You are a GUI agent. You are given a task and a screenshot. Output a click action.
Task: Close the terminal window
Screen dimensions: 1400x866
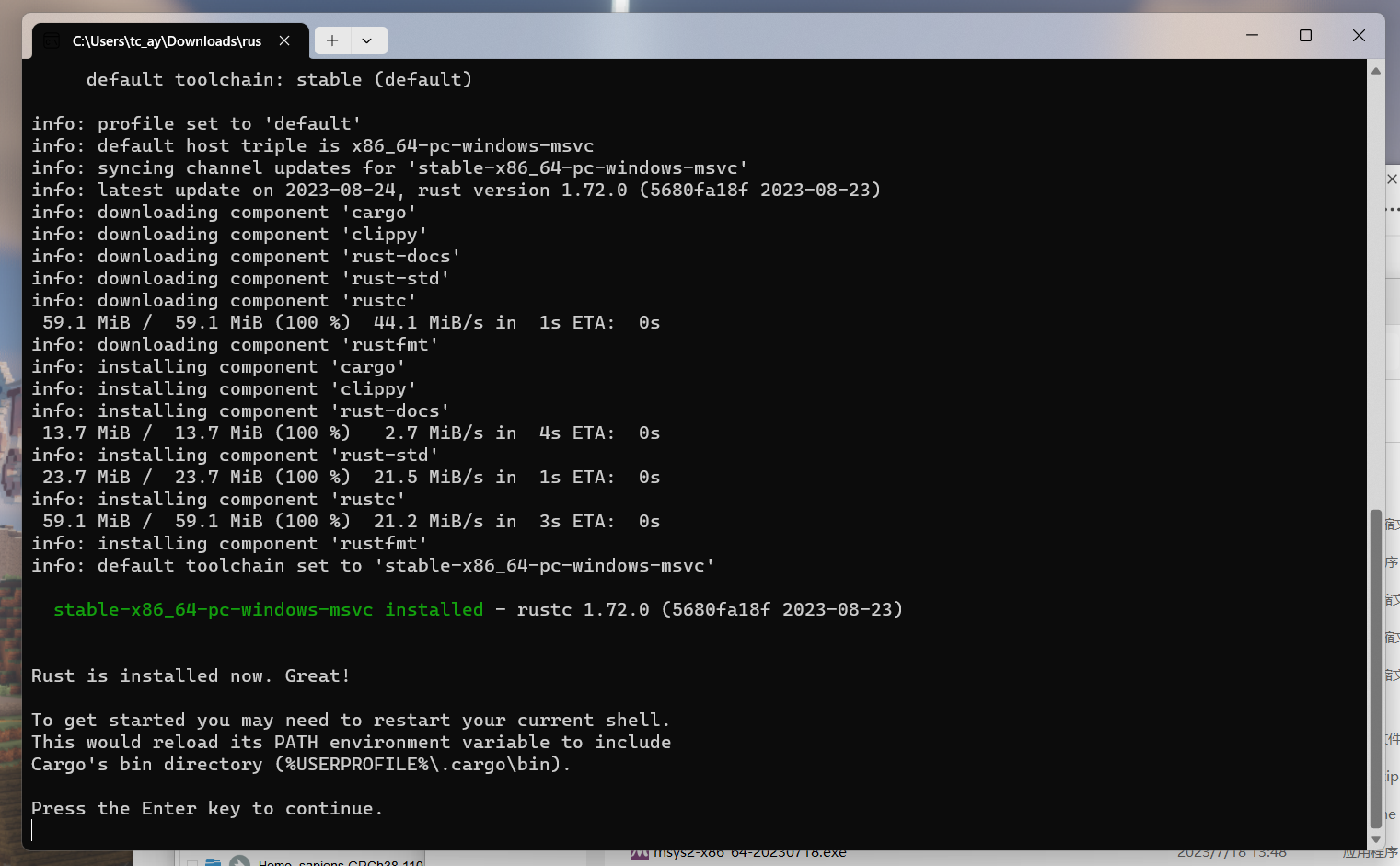coord(1359,35)
